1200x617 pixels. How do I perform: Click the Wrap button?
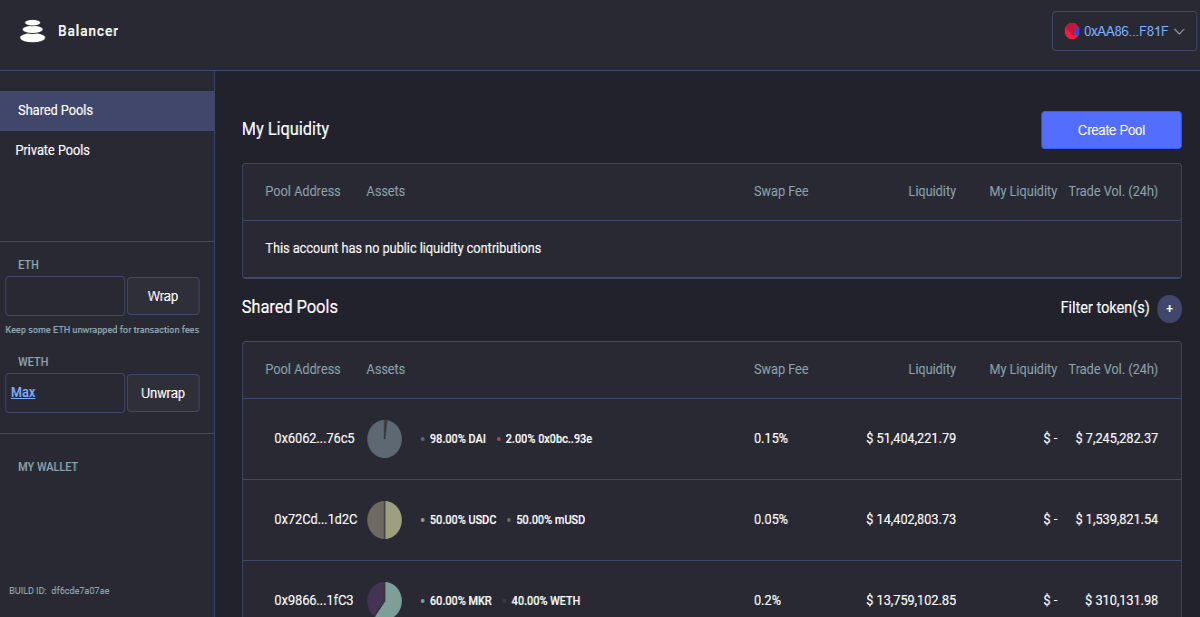click(163, 296)
